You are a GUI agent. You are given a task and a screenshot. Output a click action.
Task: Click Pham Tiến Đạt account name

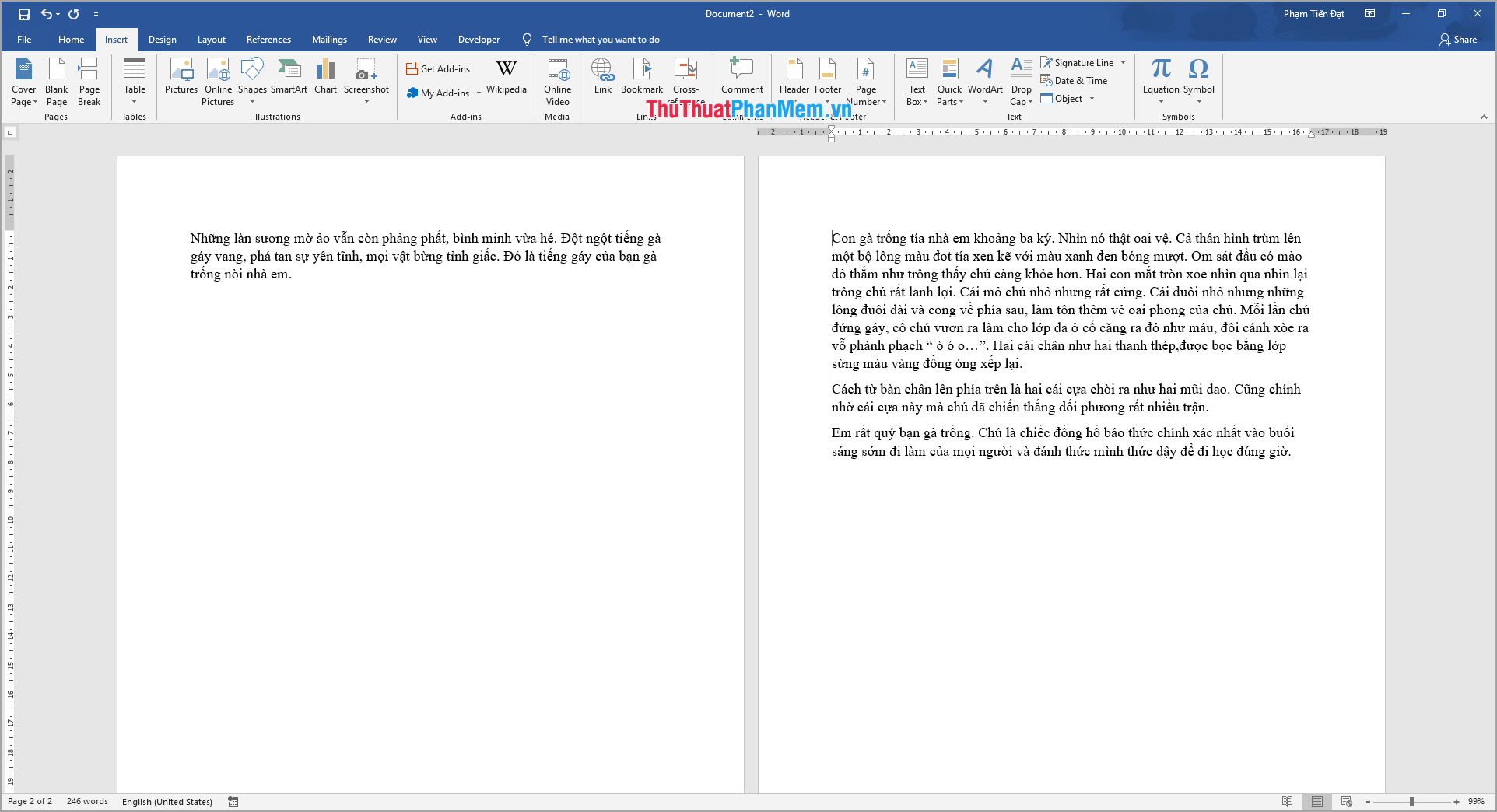coord(1313,14)
